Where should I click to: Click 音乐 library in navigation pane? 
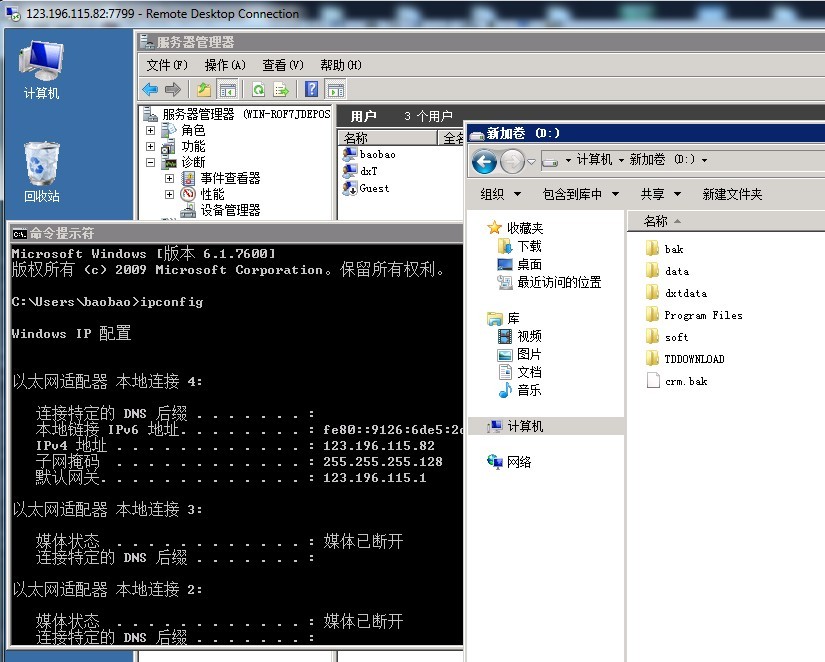[x=519, y=390]
